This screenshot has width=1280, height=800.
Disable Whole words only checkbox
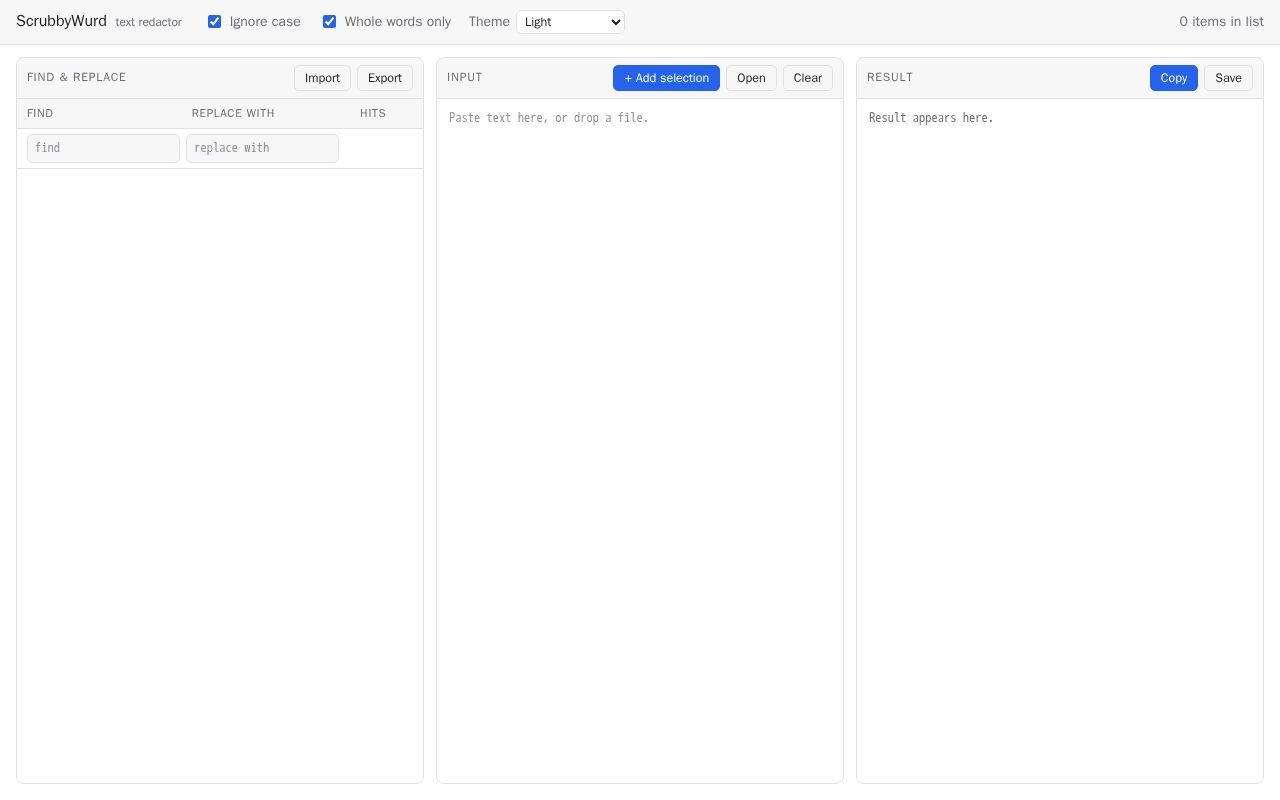pos(329,21)
